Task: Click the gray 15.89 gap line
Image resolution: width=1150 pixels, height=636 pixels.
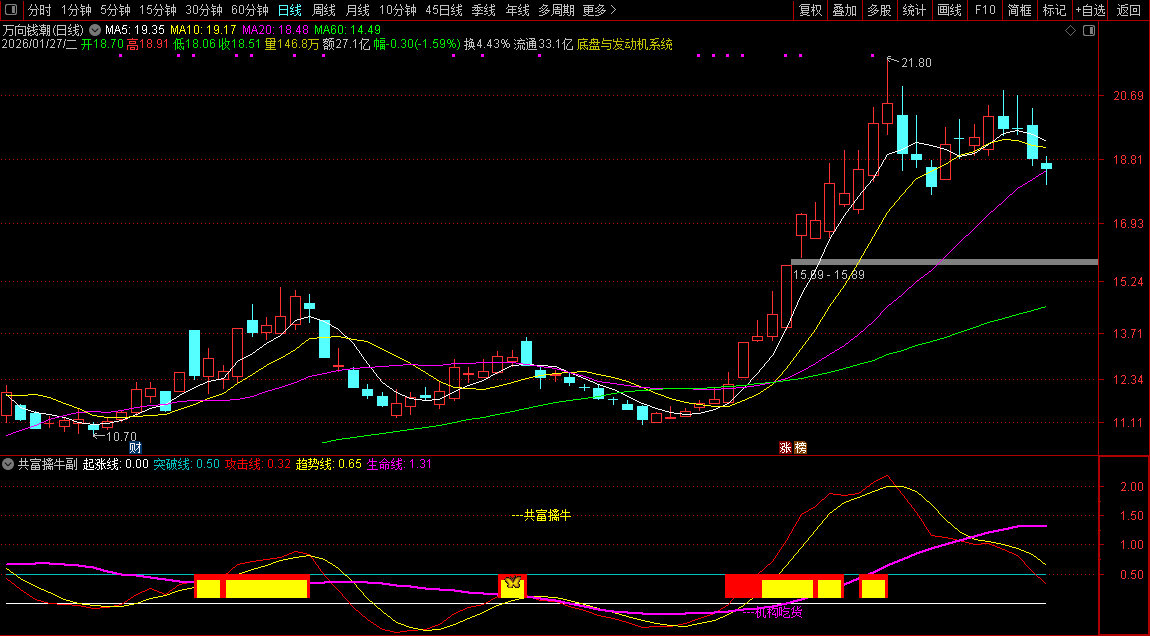Action: [945, 262]
